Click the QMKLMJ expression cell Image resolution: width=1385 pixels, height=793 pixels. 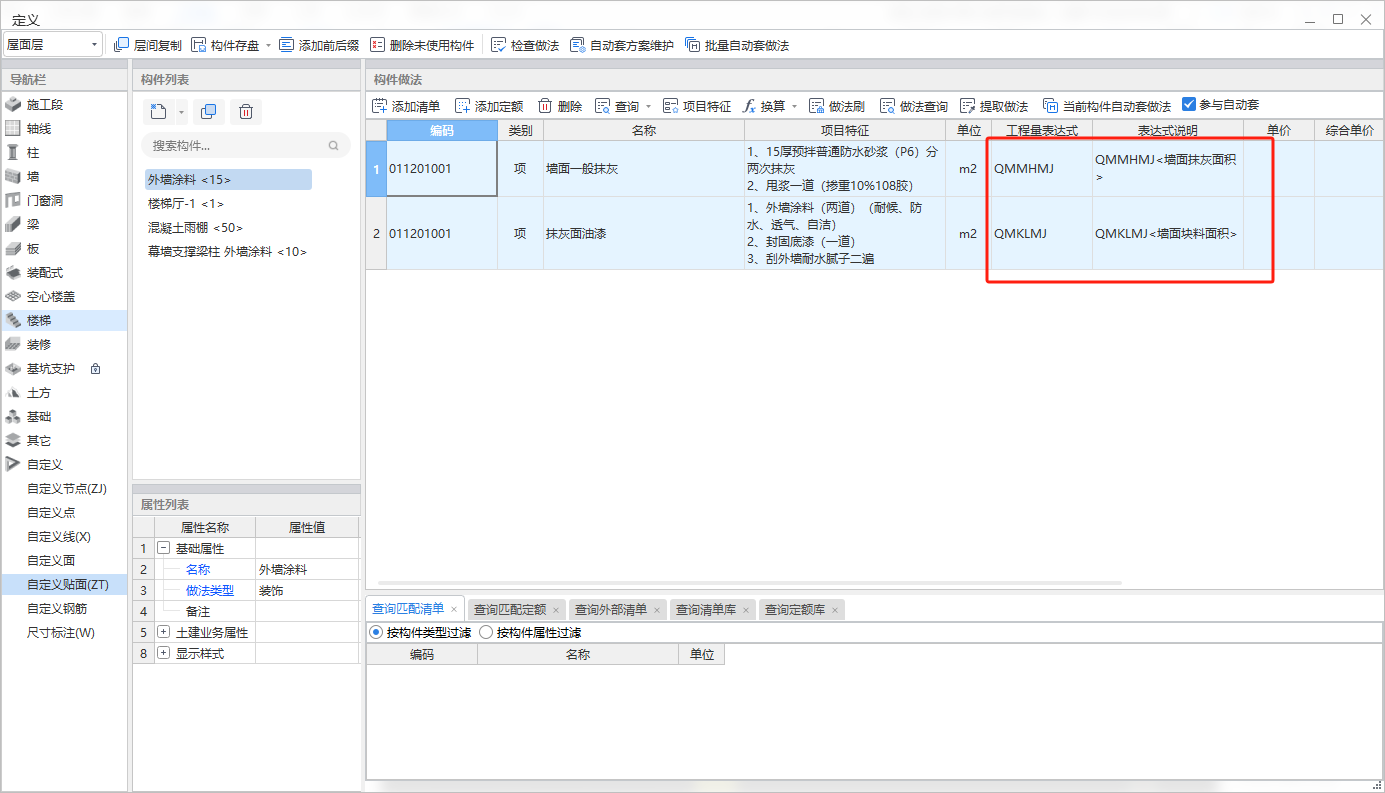pos(1041,233)
